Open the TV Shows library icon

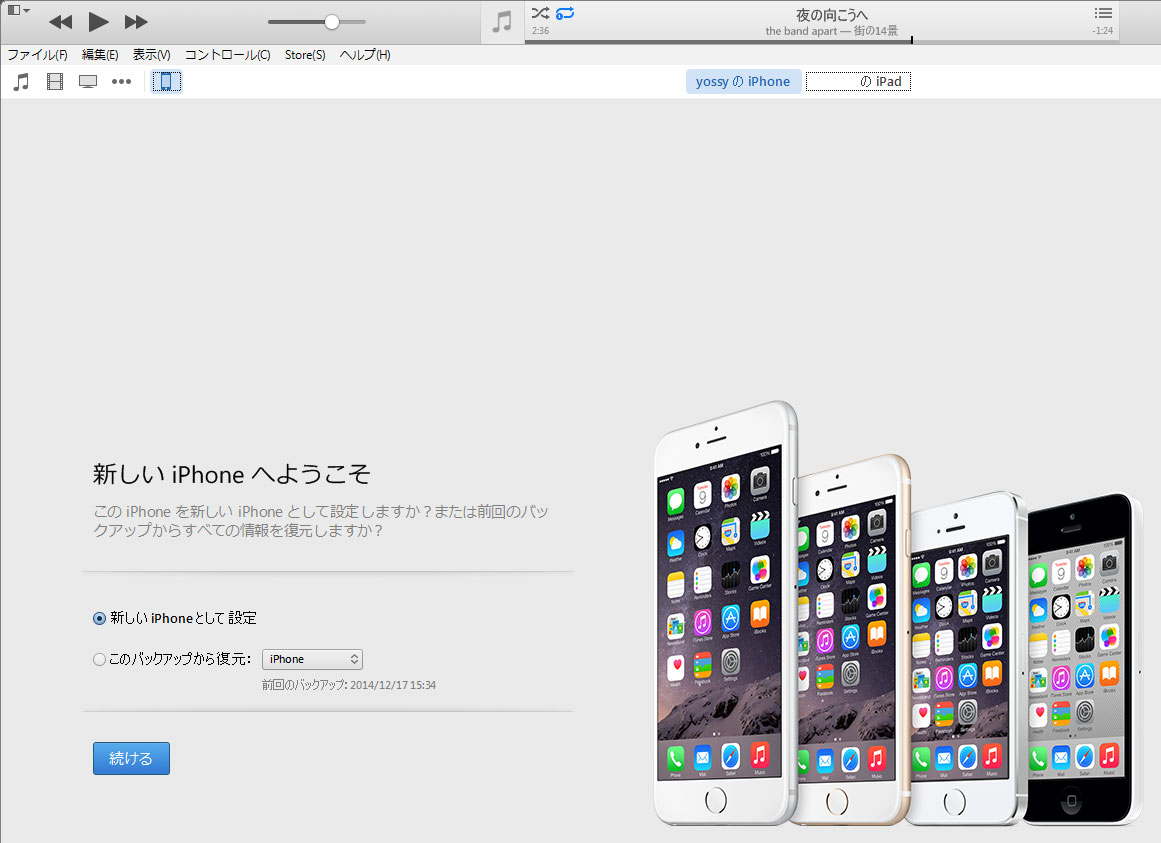[x=88, y=82]
